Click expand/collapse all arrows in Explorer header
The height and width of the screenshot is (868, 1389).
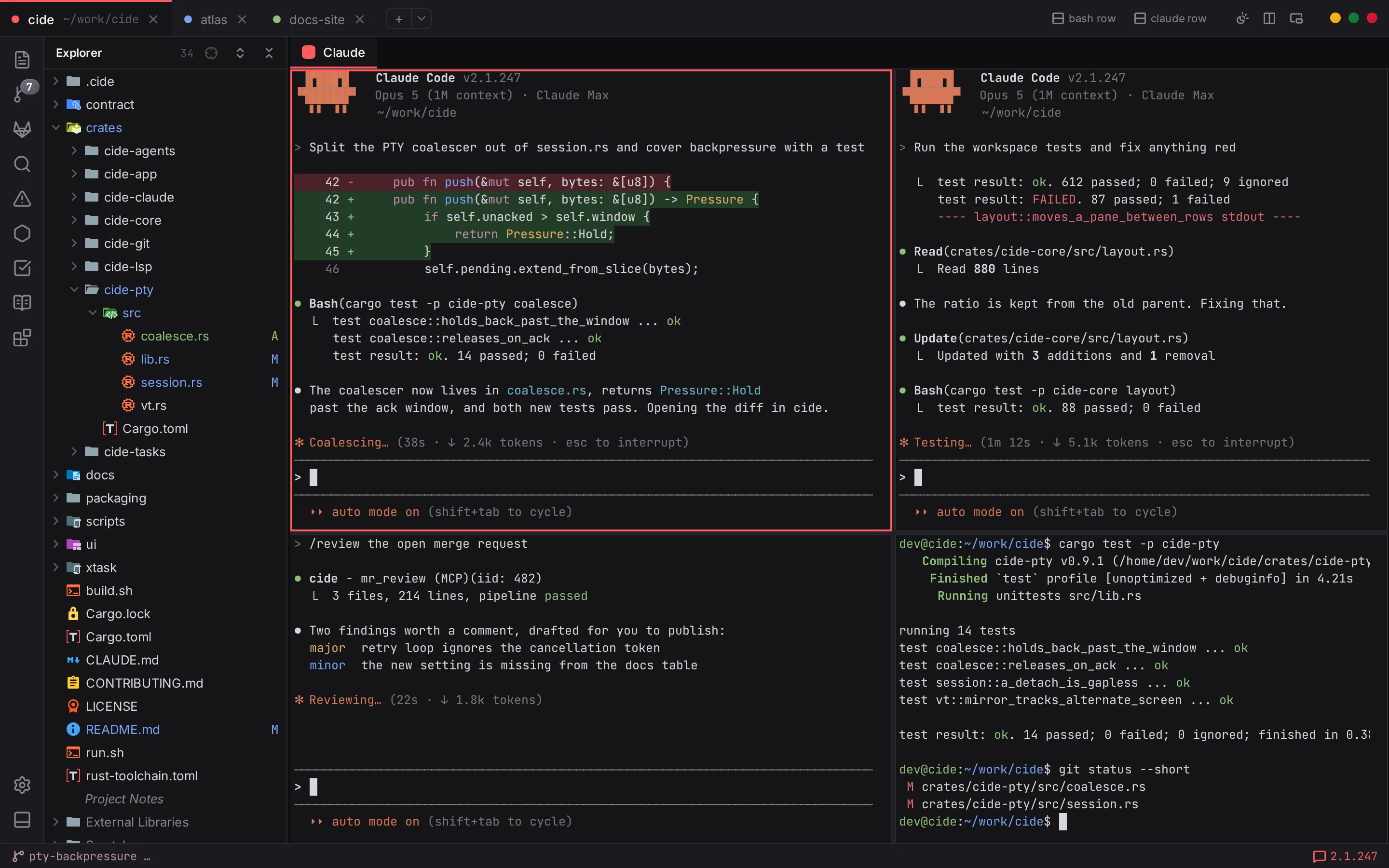pos(240,53)
